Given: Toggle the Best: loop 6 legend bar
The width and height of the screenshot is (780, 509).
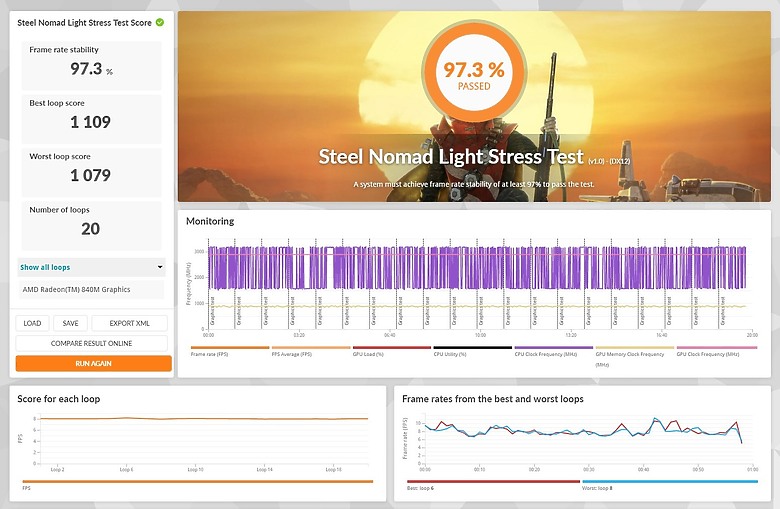Looking at the screenshot, I should coord(493,481).
